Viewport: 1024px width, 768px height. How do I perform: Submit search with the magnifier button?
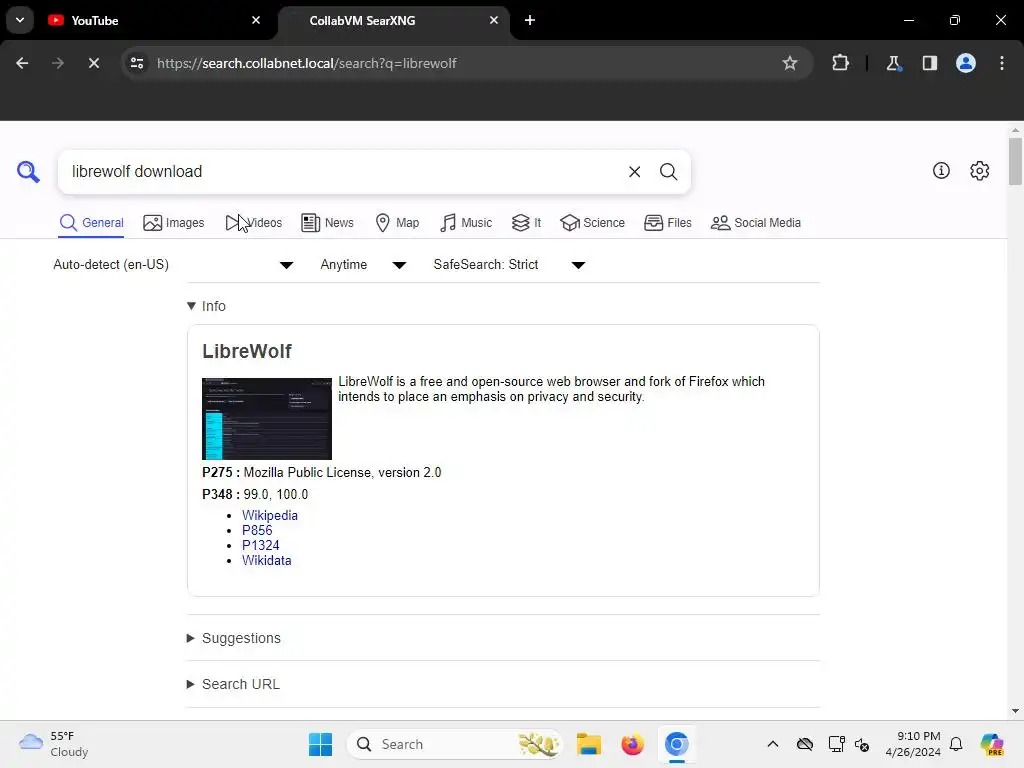(x=668, y=172)
